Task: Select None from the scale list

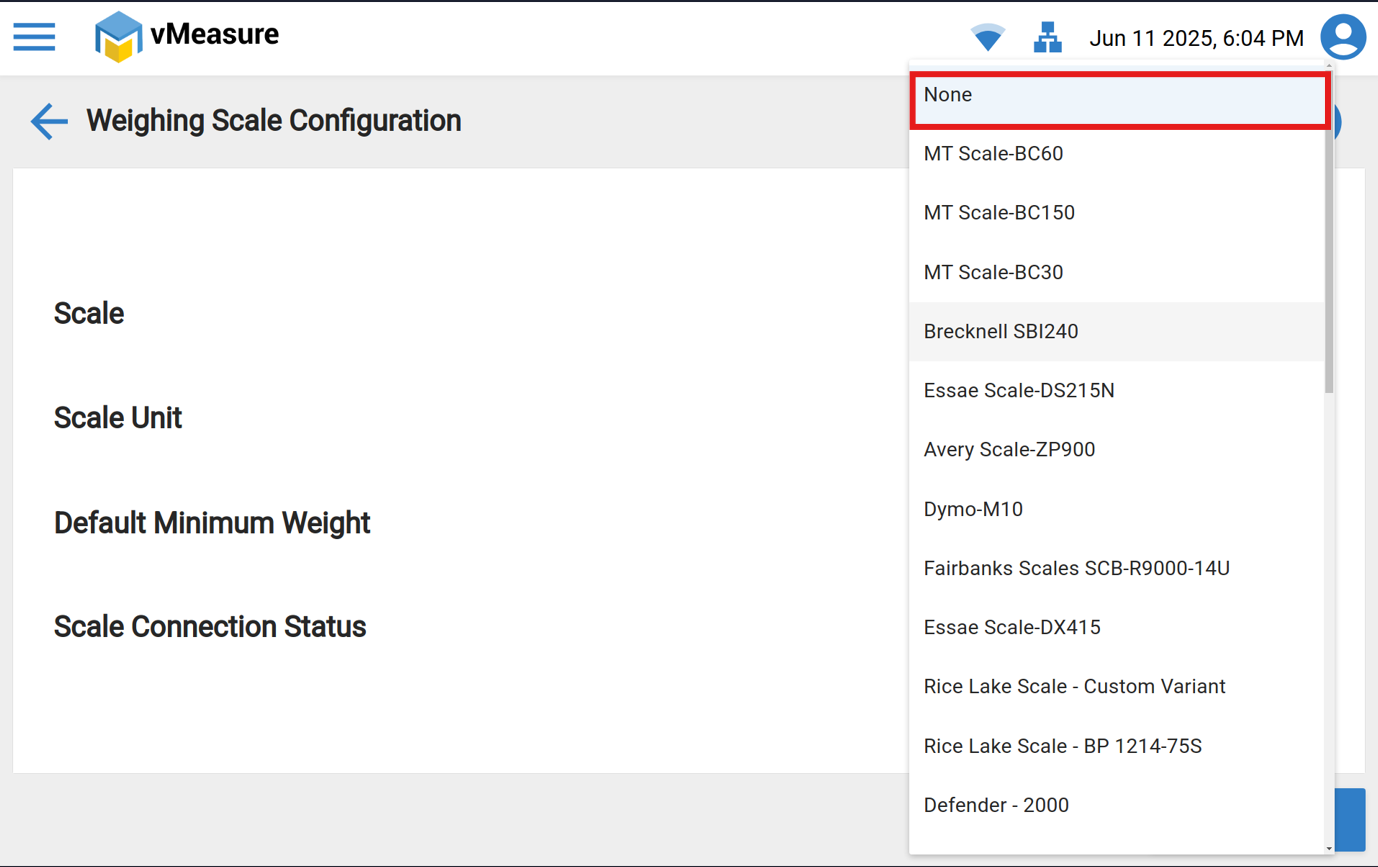Action: (1118, 96)
